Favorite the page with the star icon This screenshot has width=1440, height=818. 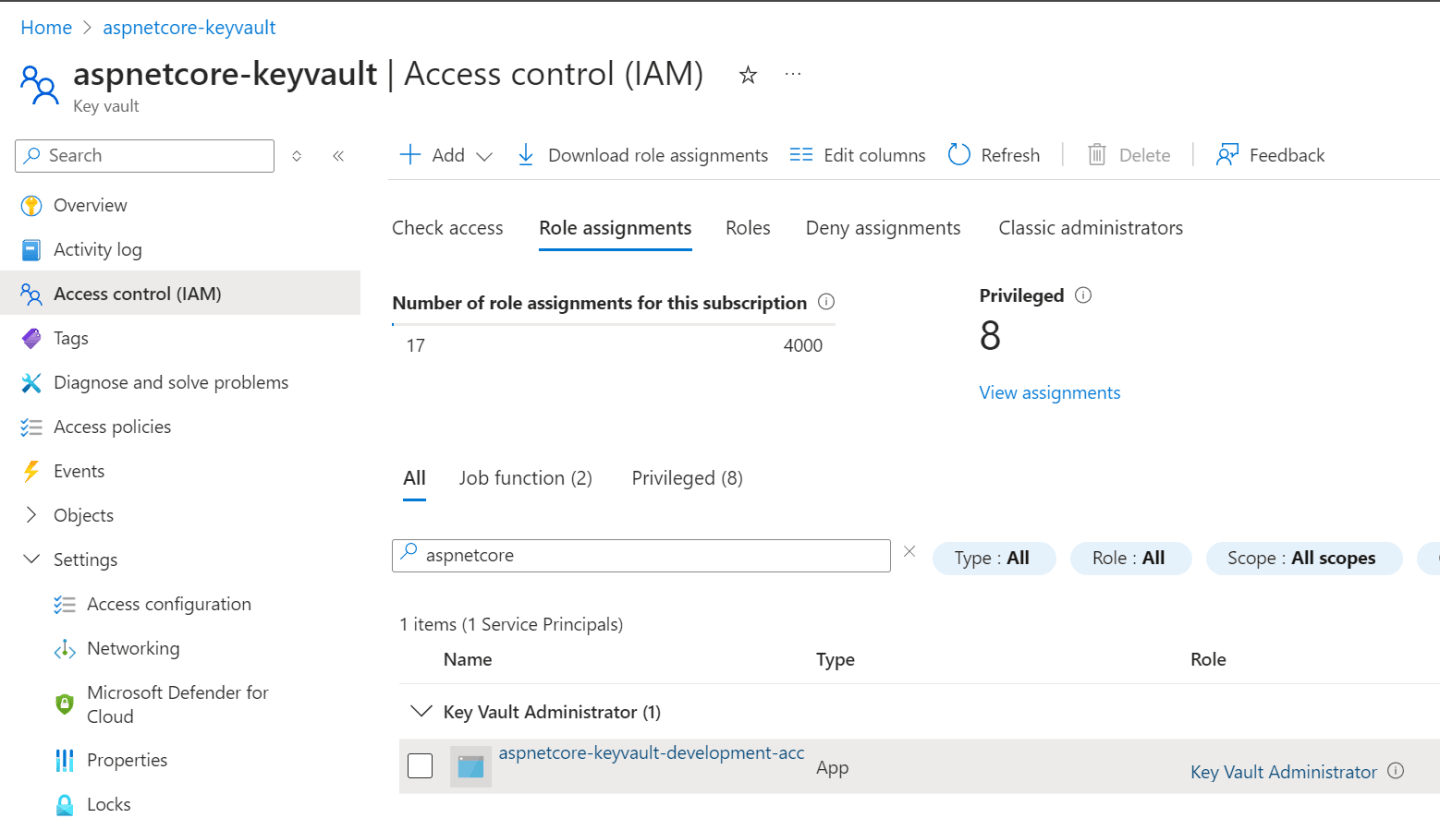(748, 75)
